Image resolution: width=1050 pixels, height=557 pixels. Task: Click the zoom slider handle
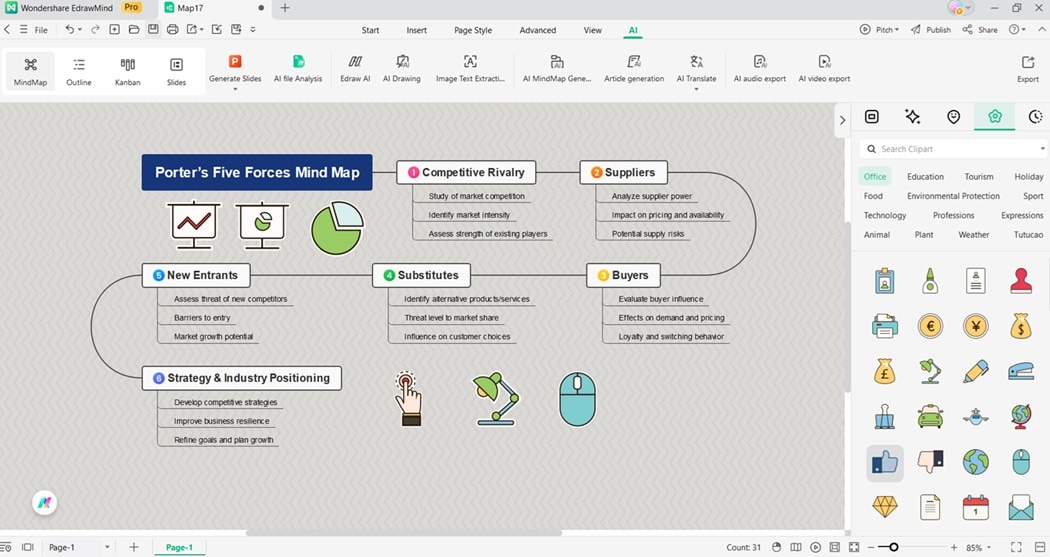click(893, 548)
